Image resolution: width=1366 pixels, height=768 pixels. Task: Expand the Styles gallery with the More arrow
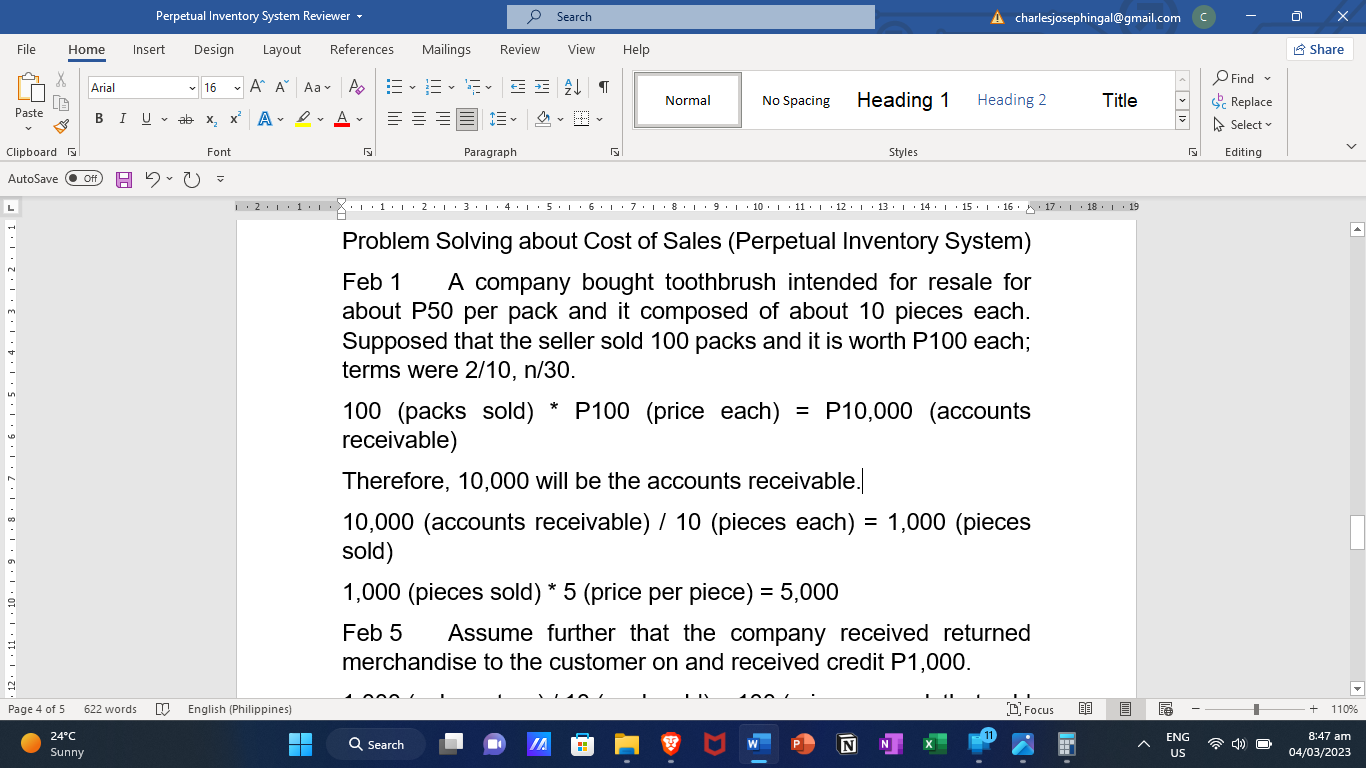click(x=1182, y=120)
